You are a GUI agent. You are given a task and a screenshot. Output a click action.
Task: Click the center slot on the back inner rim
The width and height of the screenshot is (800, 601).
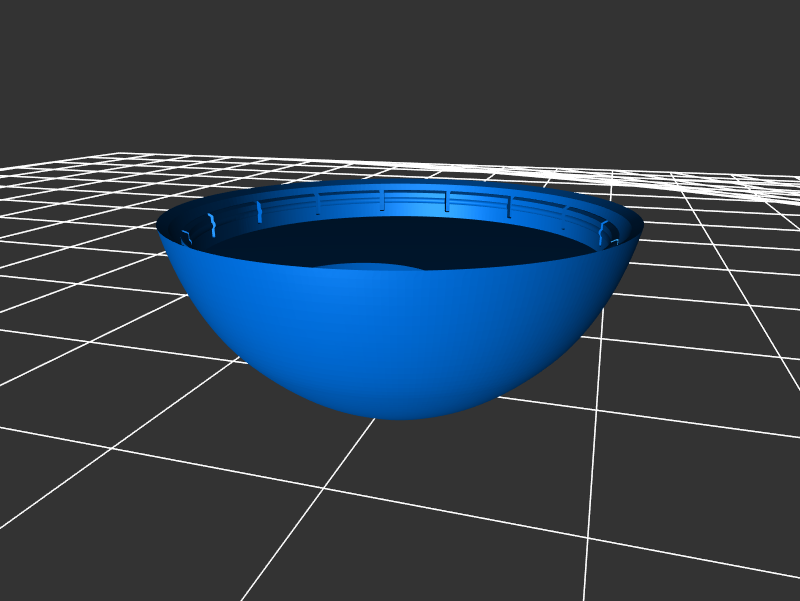click(382, 201)
